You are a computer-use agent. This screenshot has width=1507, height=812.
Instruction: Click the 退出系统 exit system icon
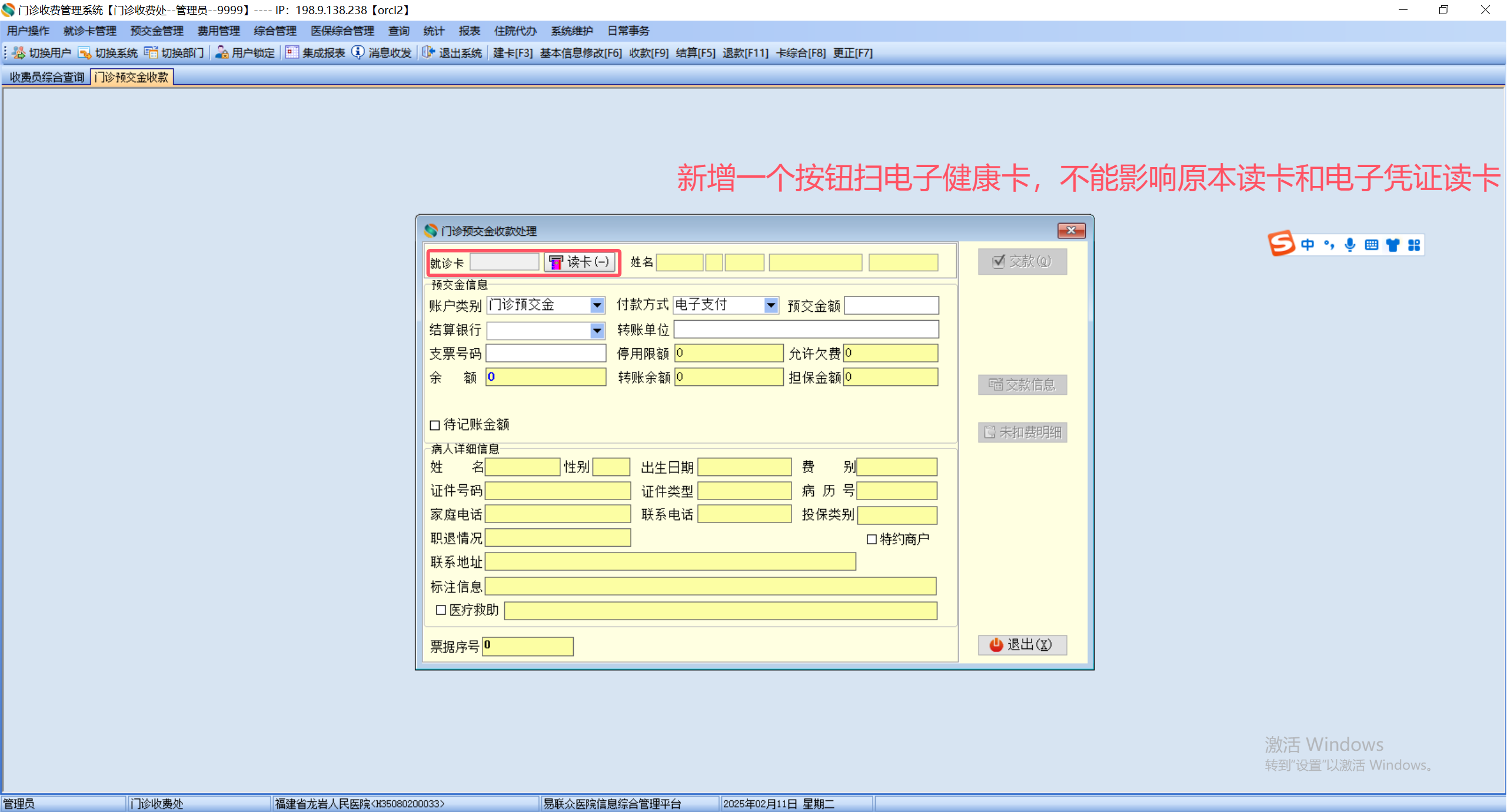click(428, 53)
